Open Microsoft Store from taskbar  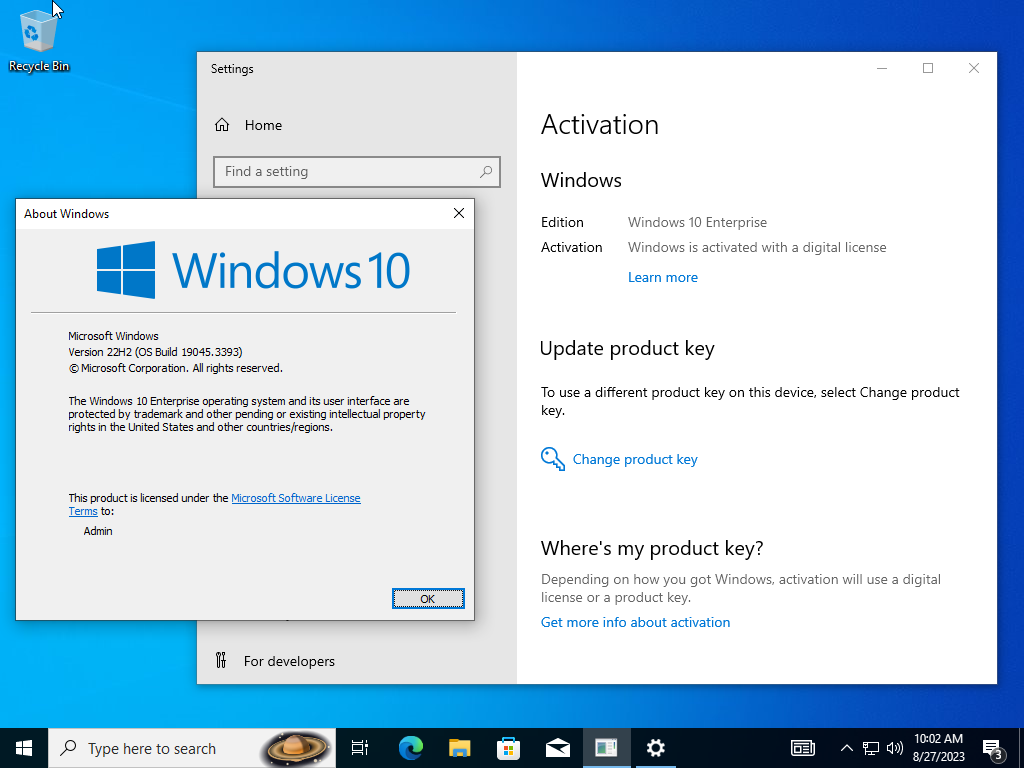(x=509, y=748)
